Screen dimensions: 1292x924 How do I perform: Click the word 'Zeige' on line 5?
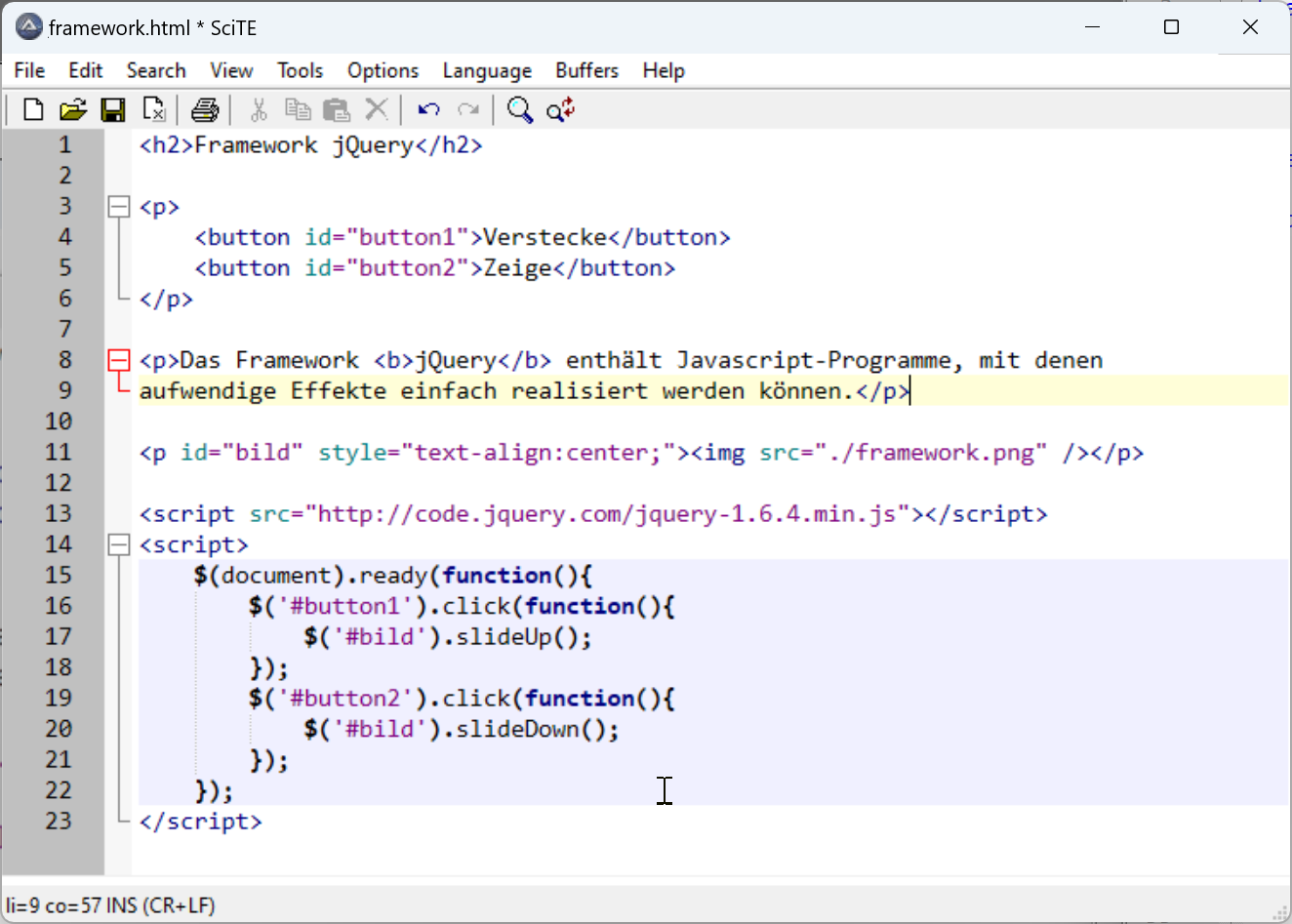(x=518, y=268)
